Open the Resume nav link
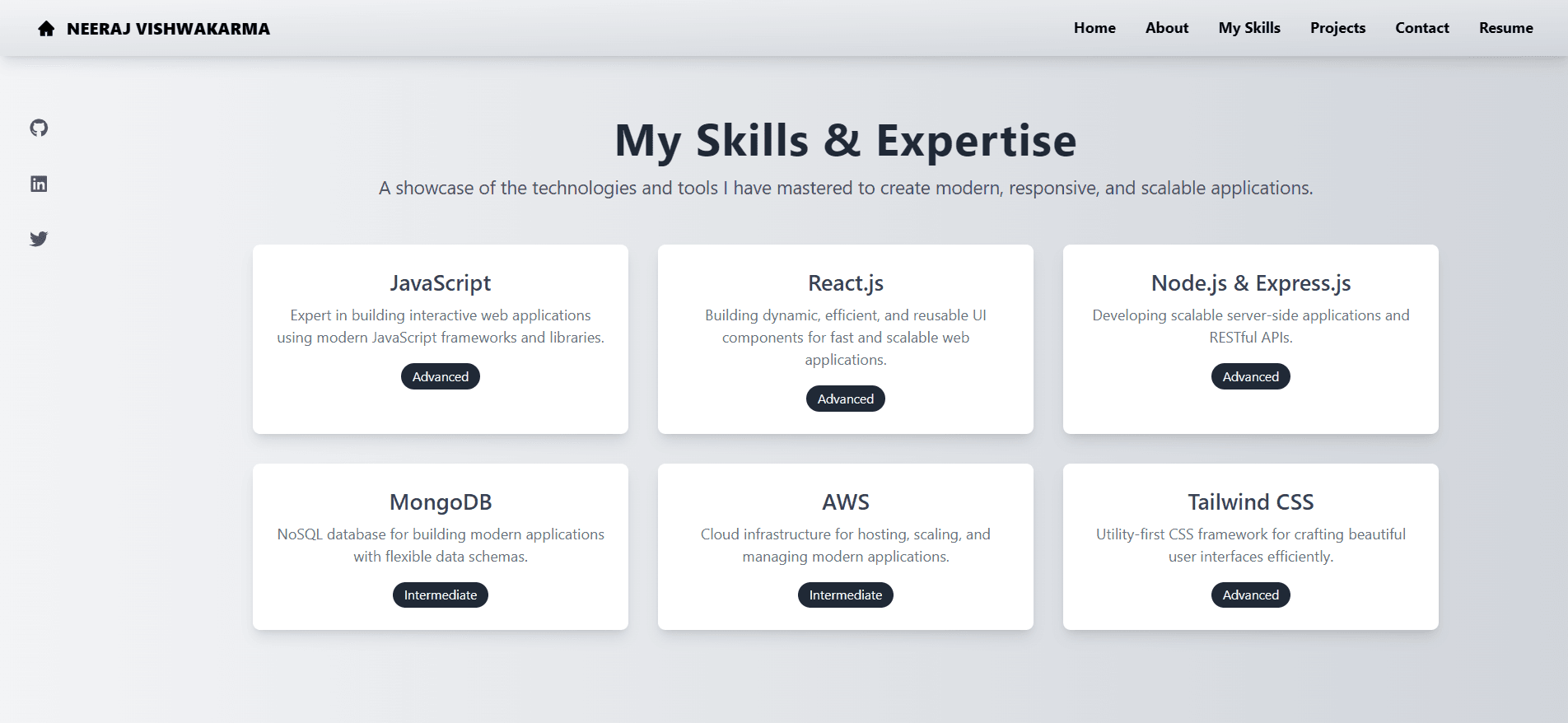1568x723 pixels. coord(1505,28)
